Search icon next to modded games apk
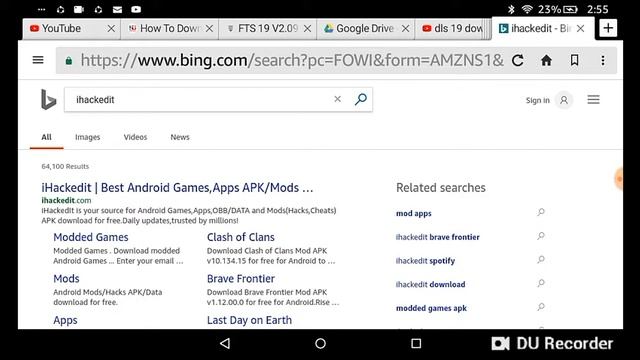Screen dimensions: 640x360 [541, 307]
